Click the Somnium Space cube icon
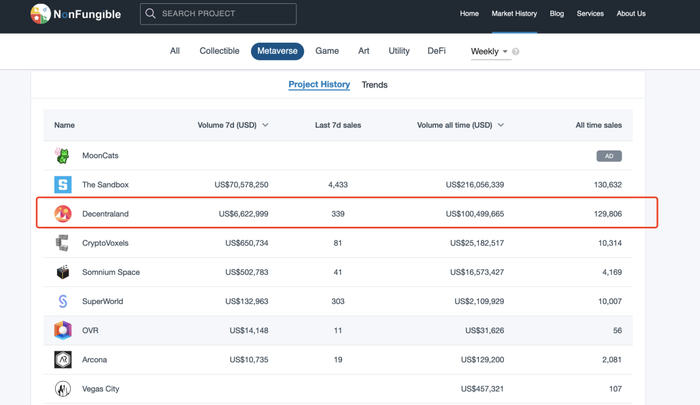700x405 pixels. pyautogui.click(x=62, y=272)
